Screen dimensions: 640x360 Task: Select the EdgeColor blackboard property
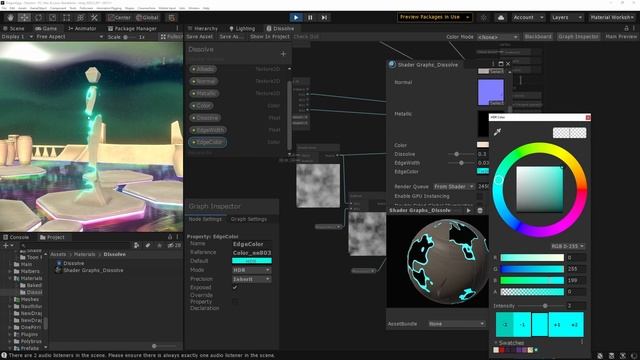pos(208,142)
